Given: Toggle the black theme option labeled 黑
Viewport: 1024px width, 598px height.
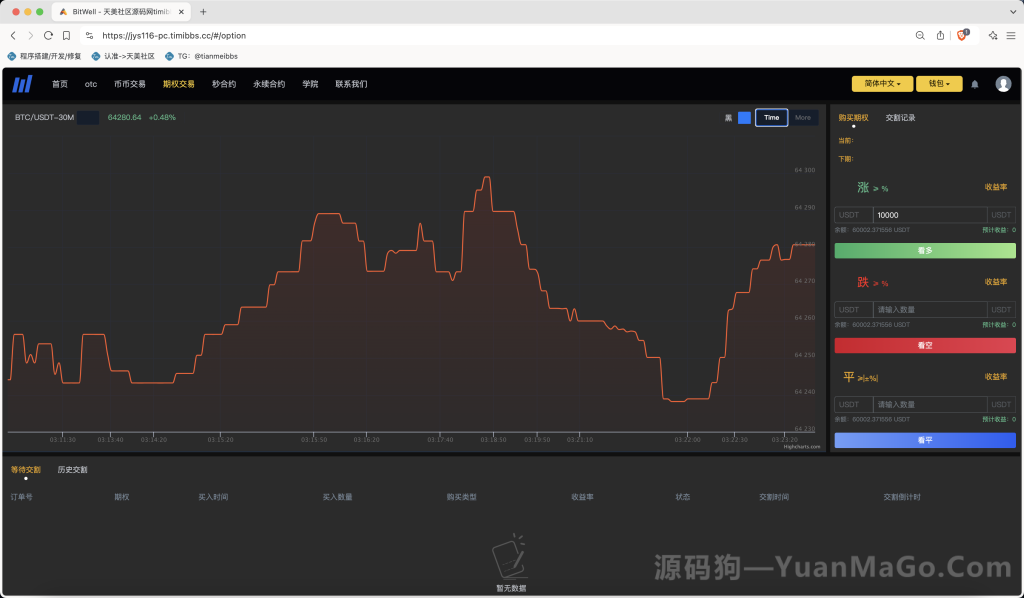Looking at the screenshot, I should (726, 117).
